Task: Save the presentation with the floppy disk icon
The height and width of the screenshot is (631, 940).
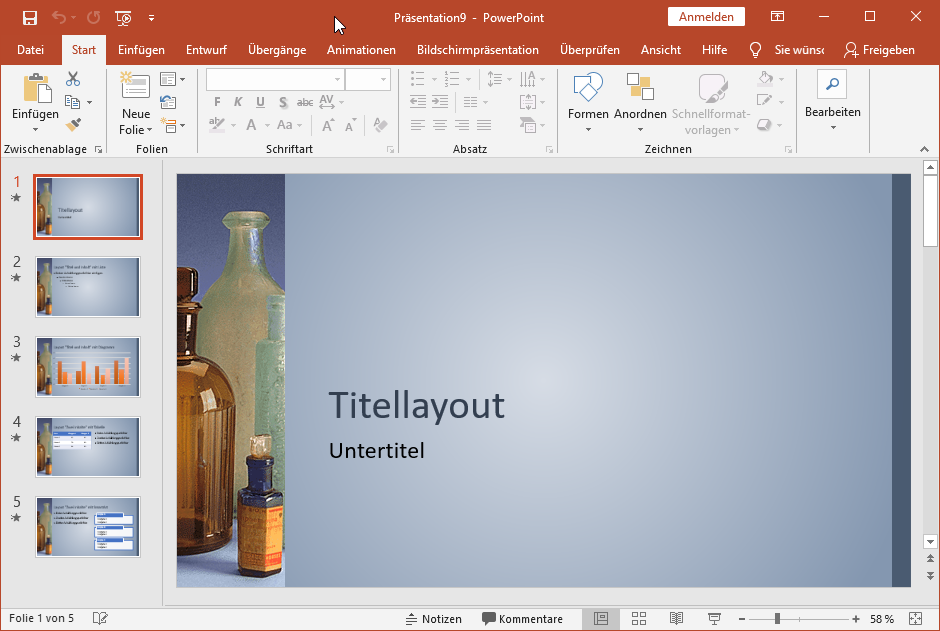Action: pos(29,17)
